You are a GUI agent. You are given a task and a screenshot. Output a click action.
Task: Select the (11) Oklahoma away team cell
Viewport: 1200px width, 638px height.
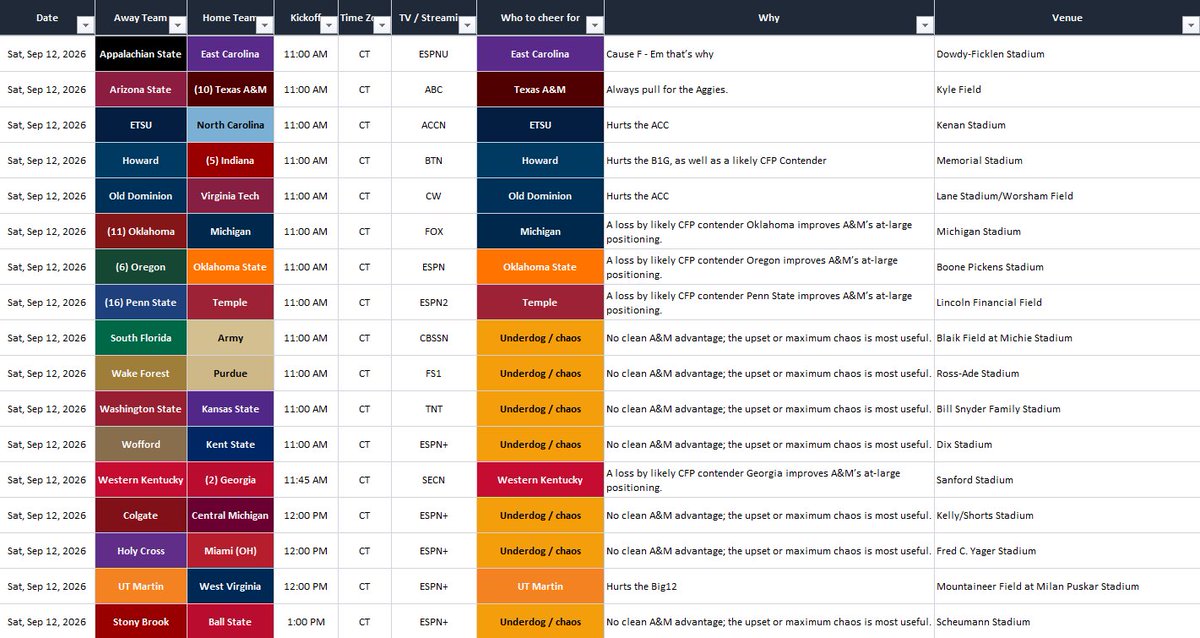141,232
